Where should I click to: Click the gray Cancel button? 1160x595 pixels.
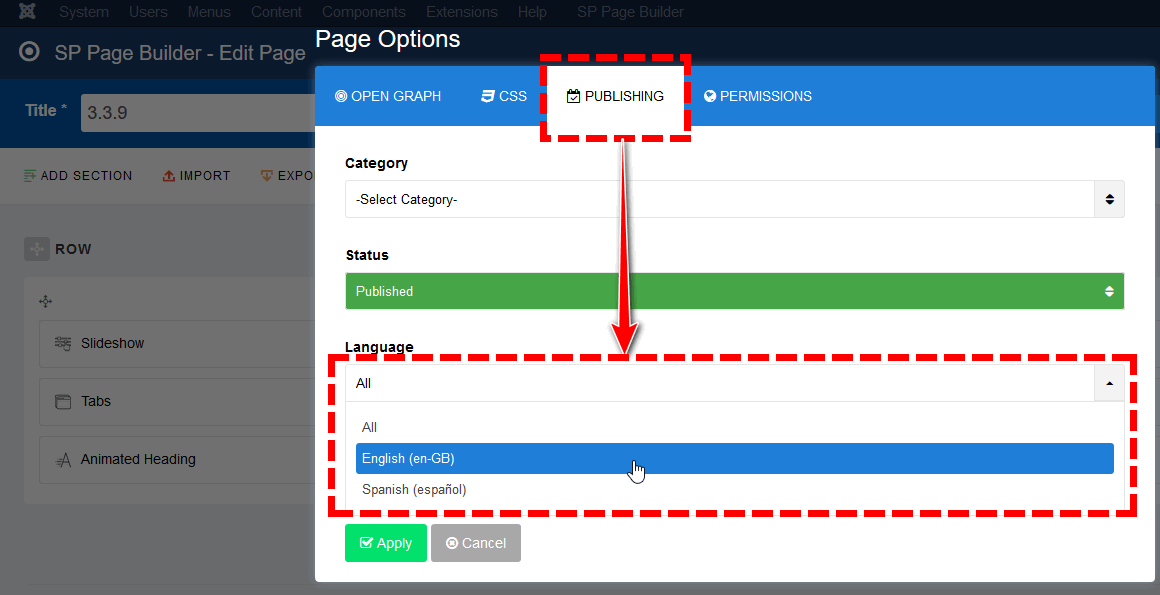pos(476,543)
